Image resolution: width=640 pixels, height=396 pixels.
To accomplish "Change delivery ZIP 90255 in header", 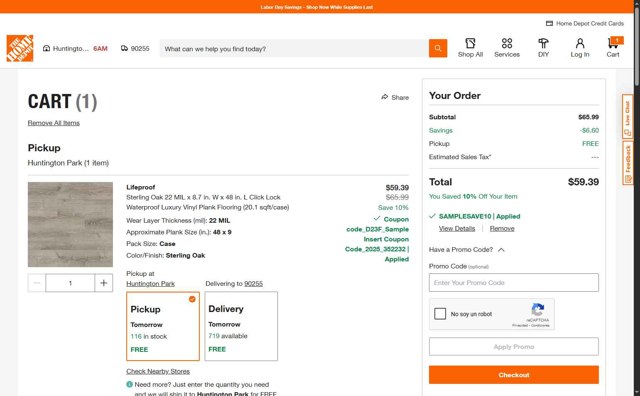I will (x=135, y=49).
